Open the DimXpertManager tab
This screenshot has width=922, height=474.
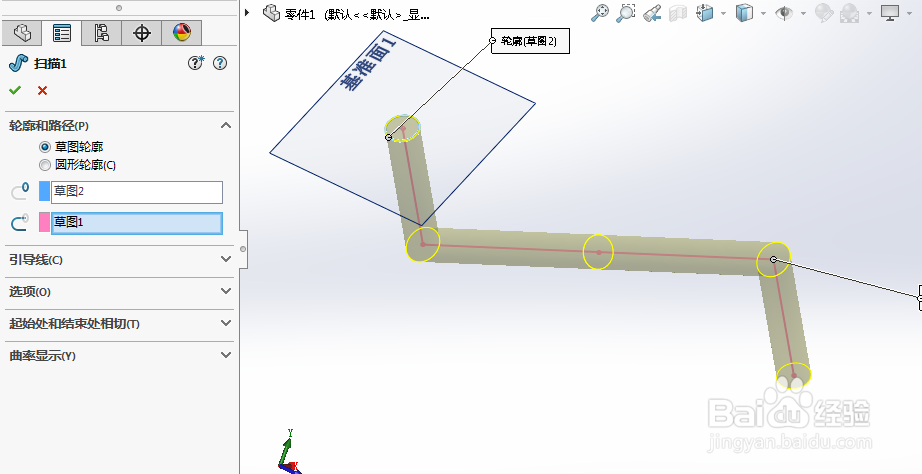(142, 32)
